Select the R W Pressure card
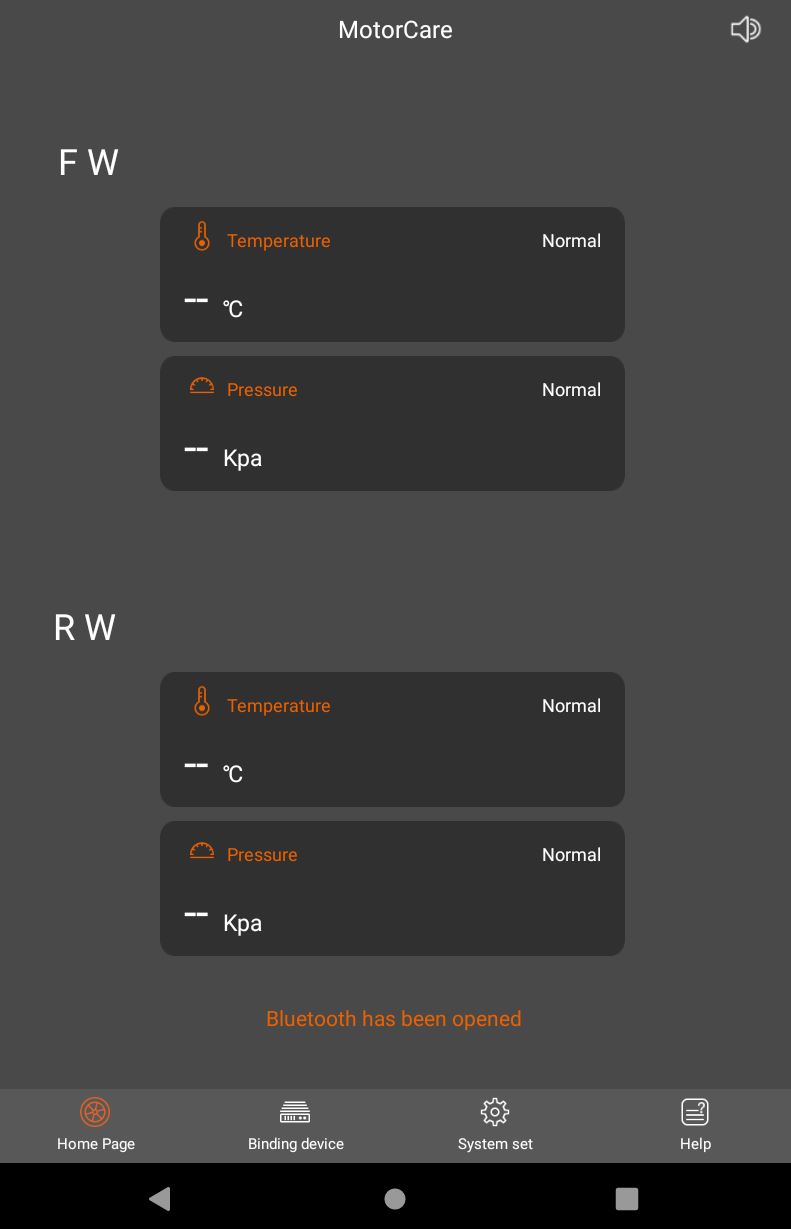The image size is (791, 1229). click(392, 889)
